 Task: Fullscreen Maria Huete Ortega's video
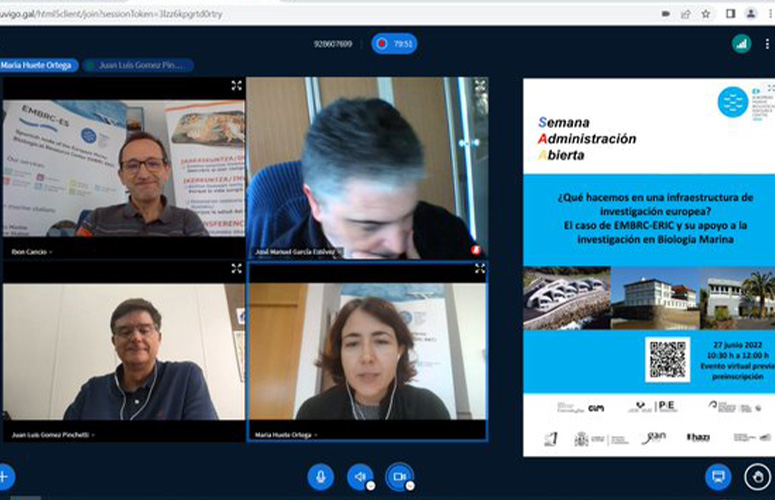480,268
